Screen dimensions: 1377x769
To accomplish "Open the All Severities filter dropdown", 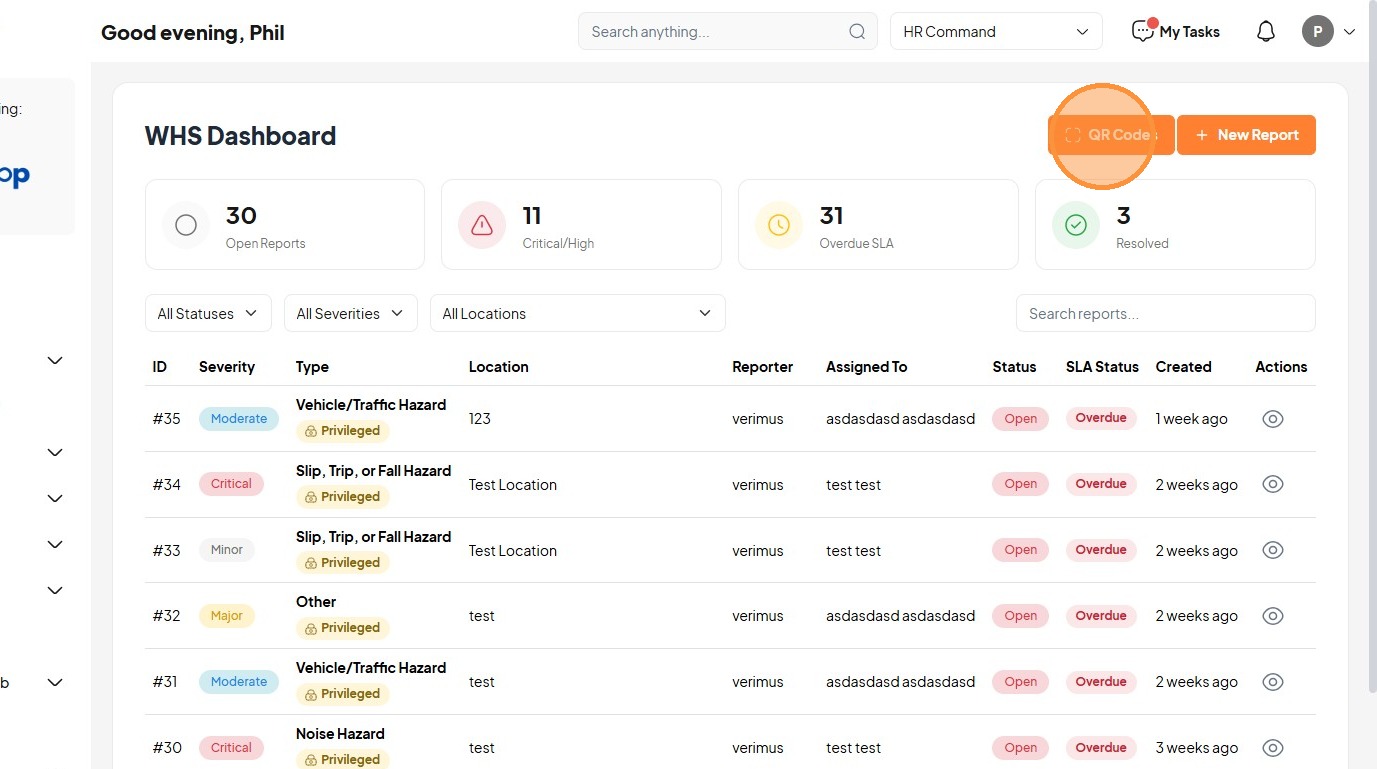I will [x=350, y=313].
